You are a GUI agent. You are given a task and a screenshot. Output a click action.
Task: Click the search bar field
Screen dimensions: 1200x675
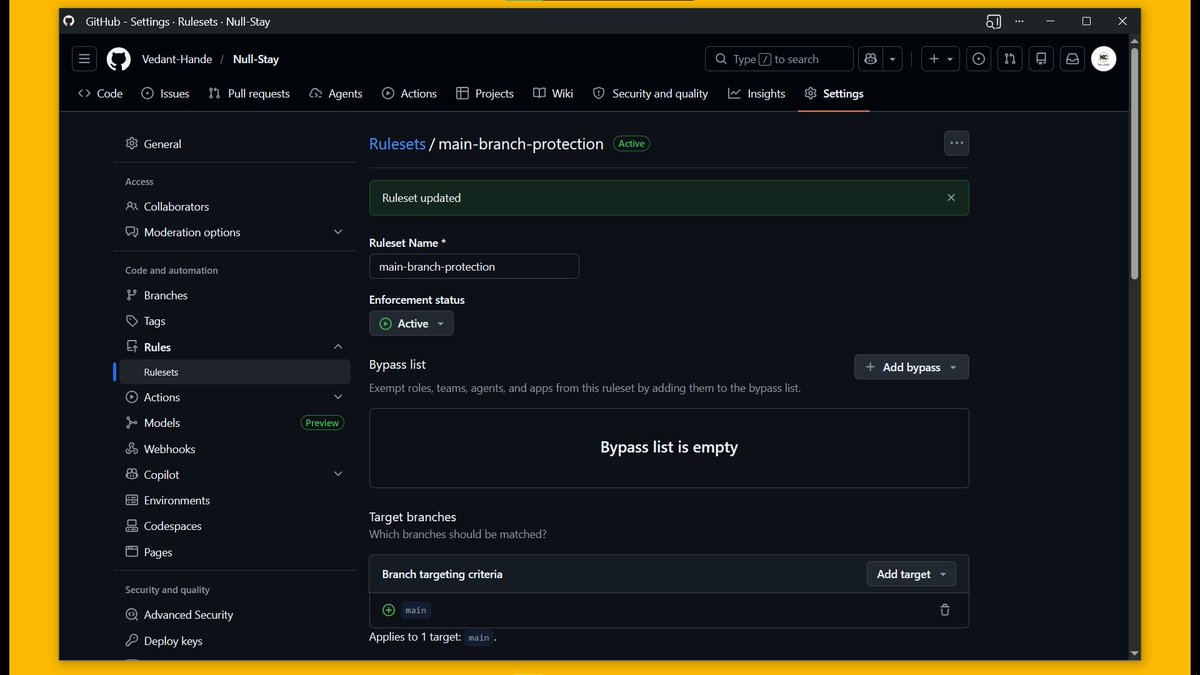(x=779, y=59)
